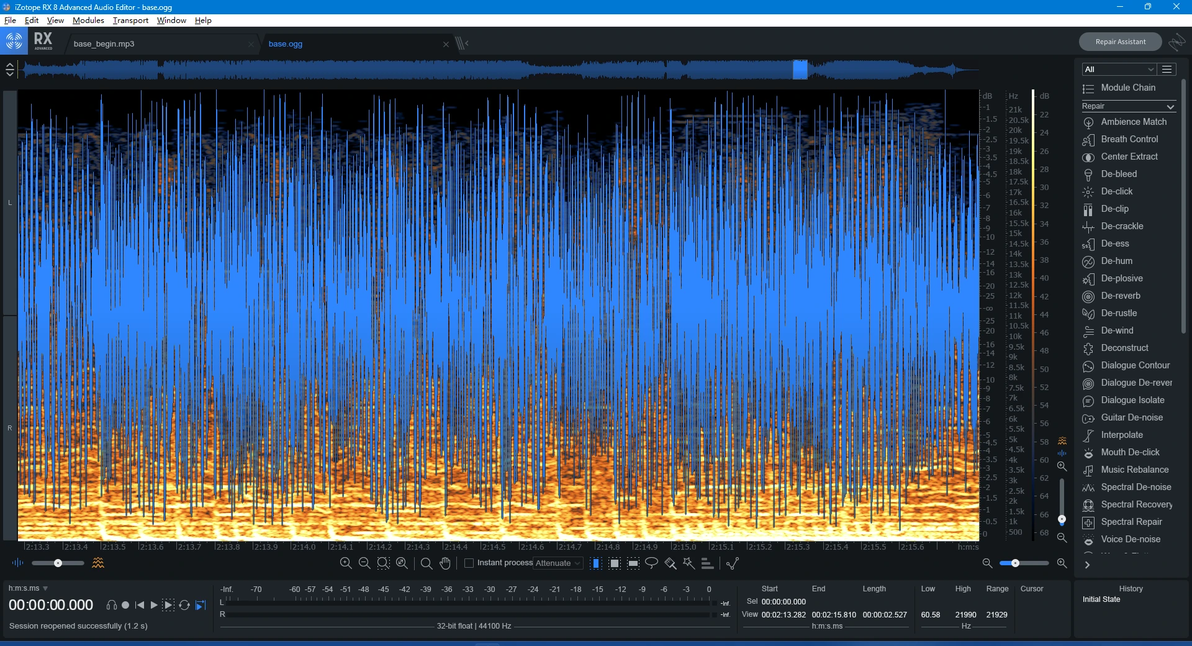Click the Repair Assistant button
The image size is (1192, 646).
click(1119, 42)
